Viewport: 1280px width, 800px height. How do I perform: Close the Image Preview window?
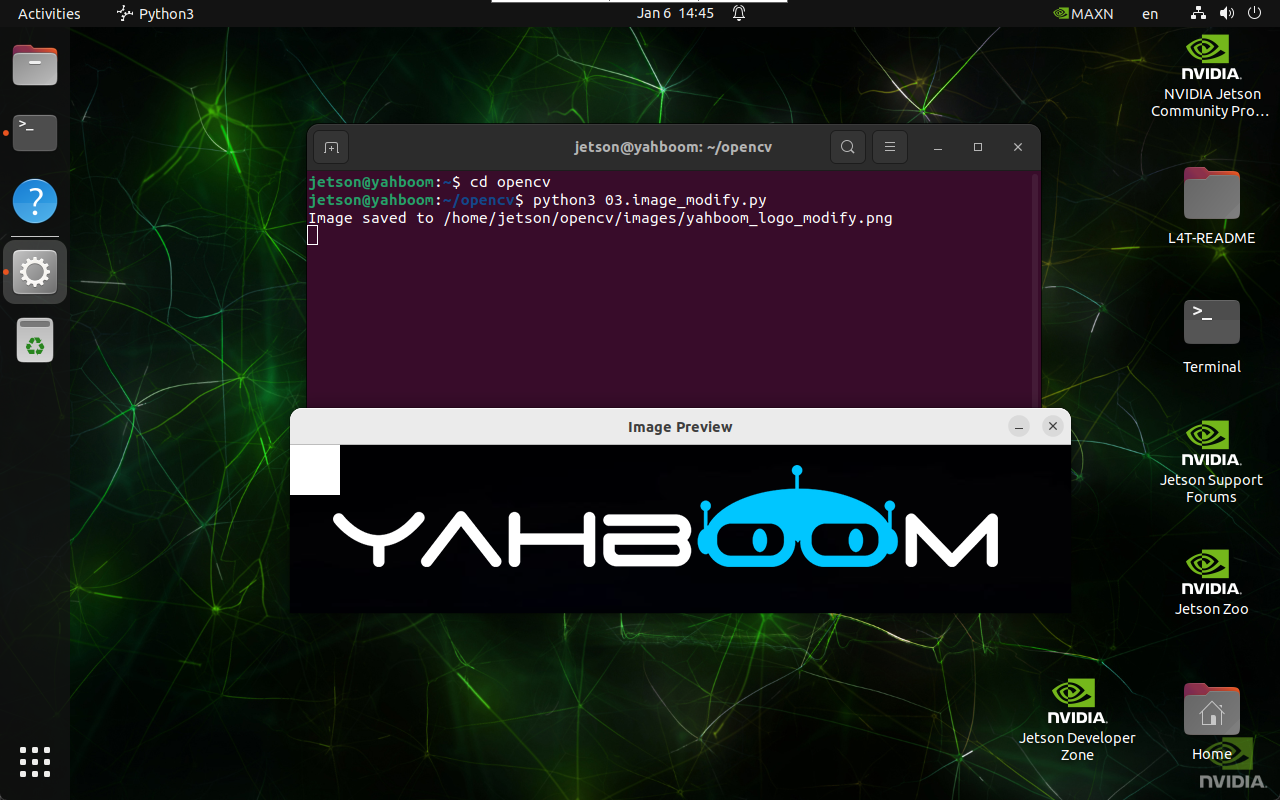1052,426
